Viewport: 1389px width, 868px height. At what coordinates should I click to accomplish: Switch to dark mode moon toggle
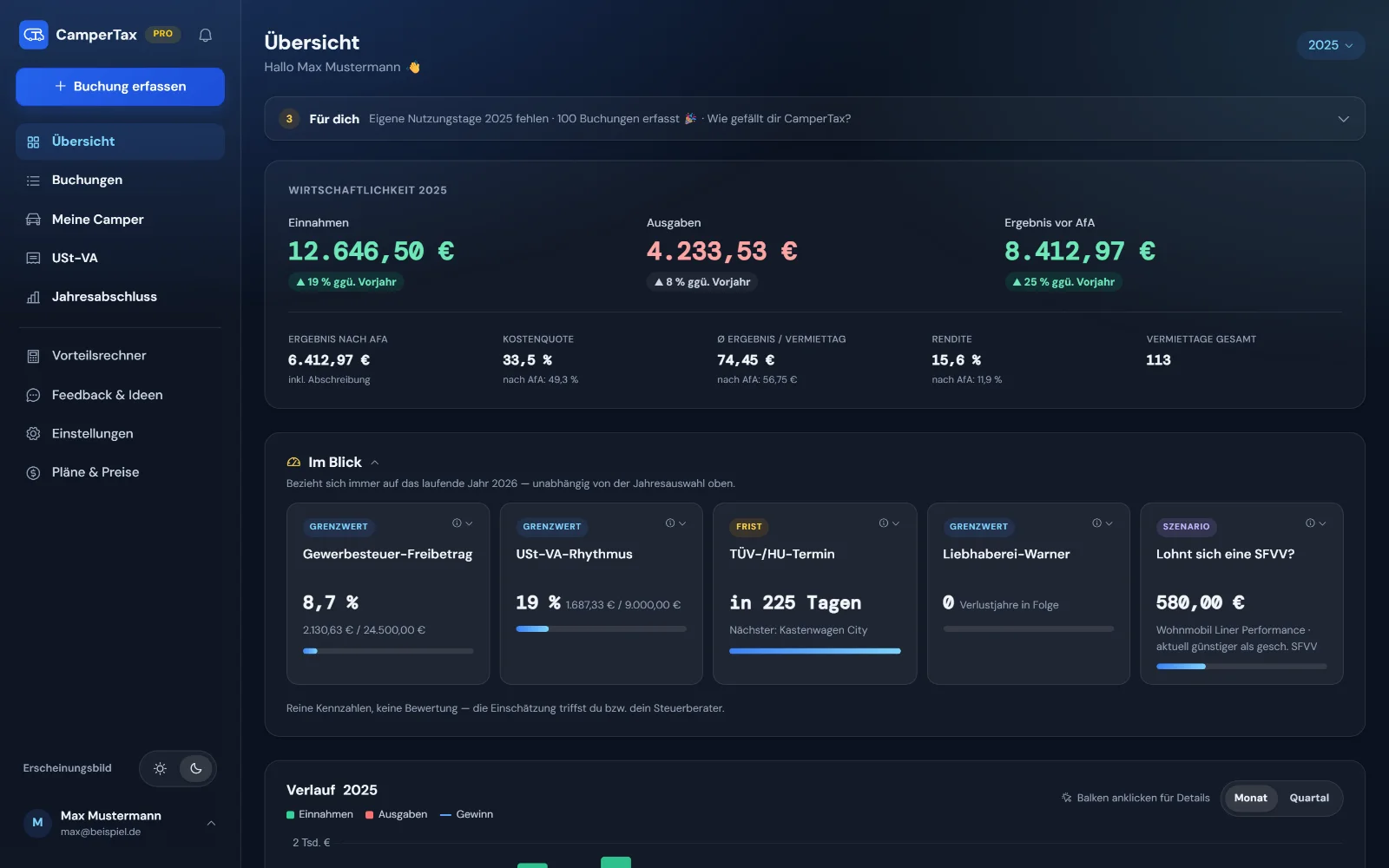tap(196, 768)
